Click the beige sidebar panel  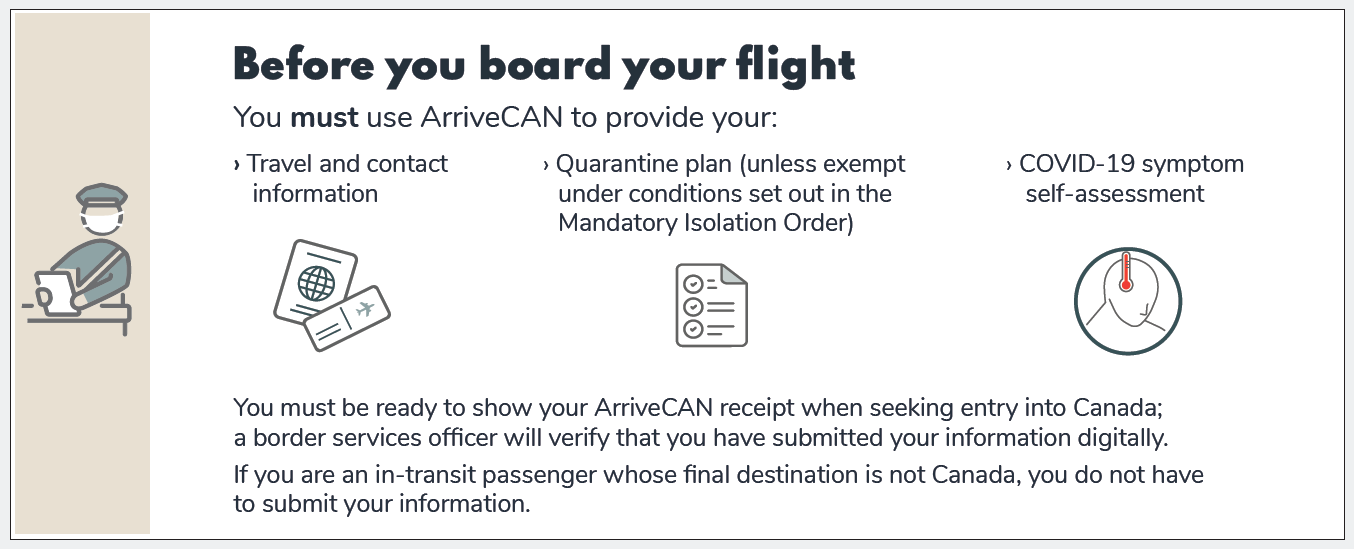click(x=82, y=273)
